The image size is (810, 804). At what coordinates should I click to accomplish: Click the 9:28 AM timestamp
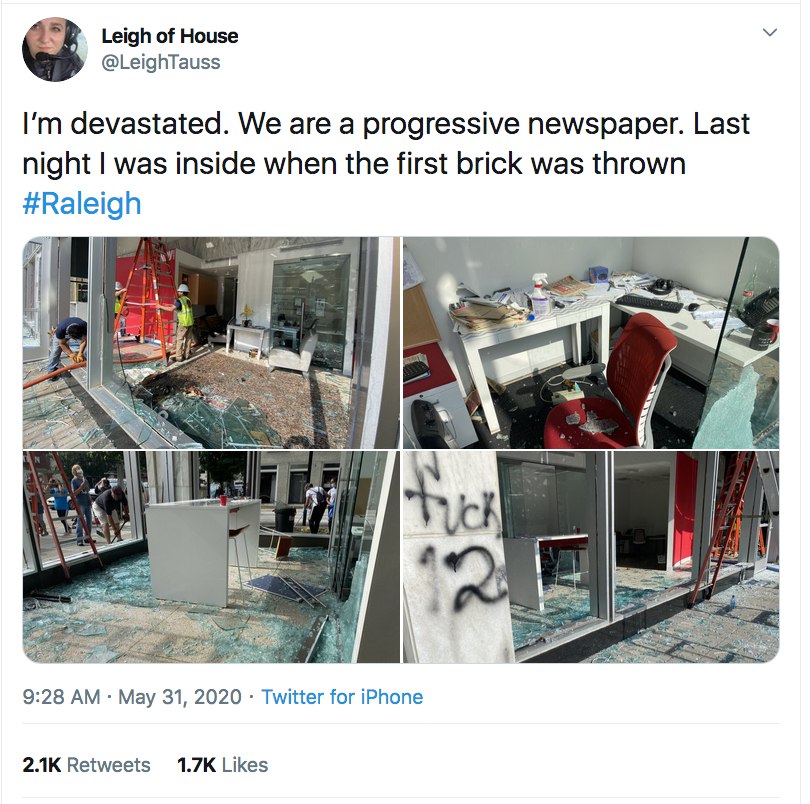pyautogui.click(x=61, y=697)
